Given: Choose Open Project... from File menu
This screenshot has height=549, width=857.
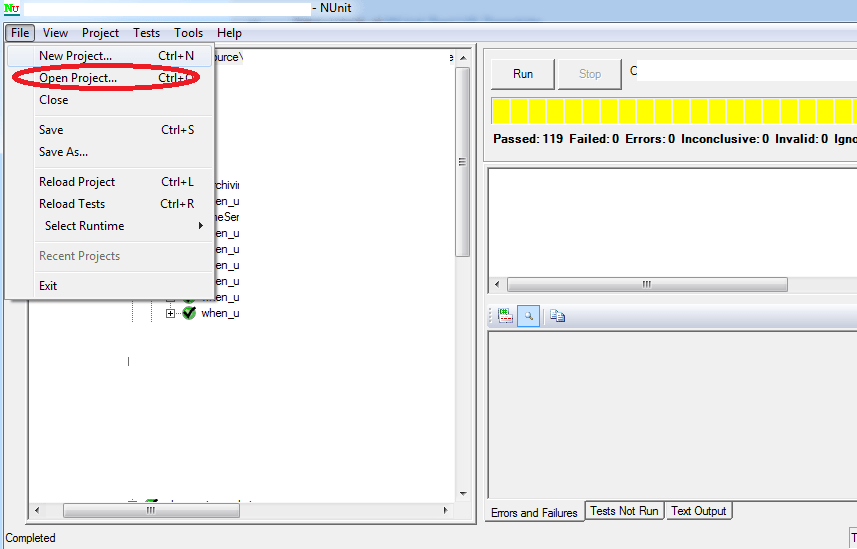Looking at the screenshot, I should coord(109,78).
